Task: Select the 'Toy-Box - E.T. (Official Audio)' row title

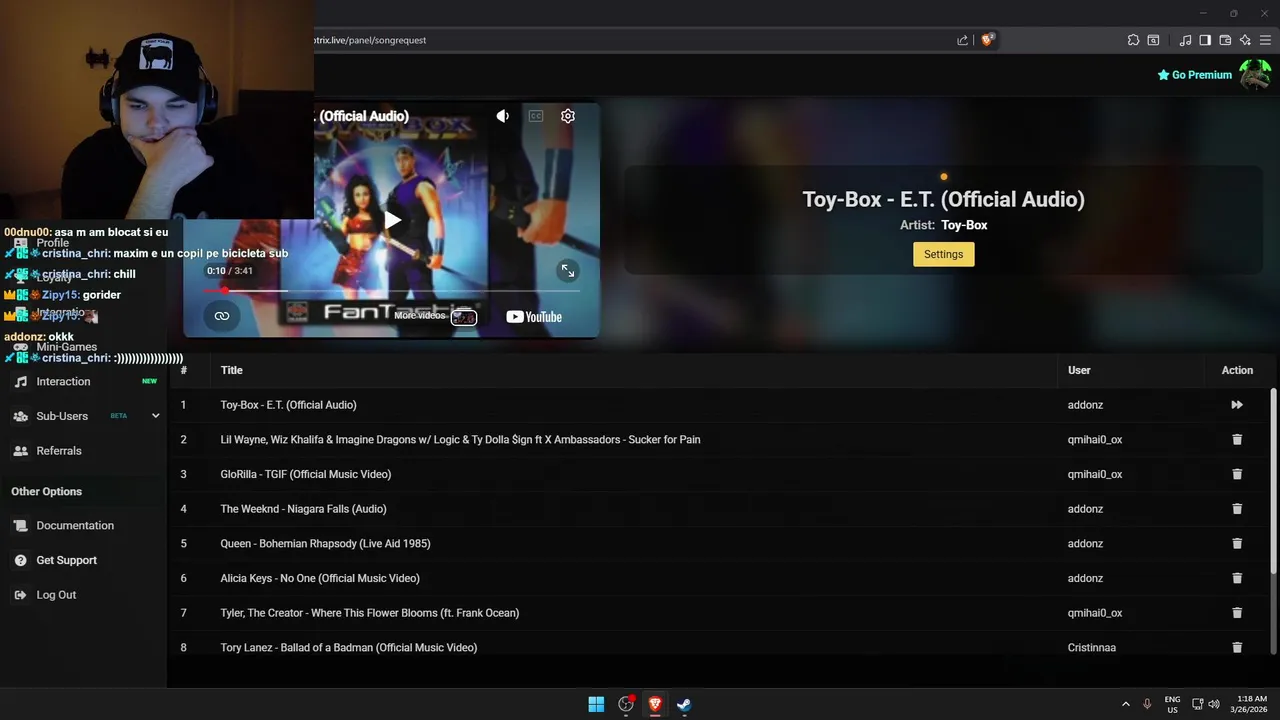Action: (288, 405)
